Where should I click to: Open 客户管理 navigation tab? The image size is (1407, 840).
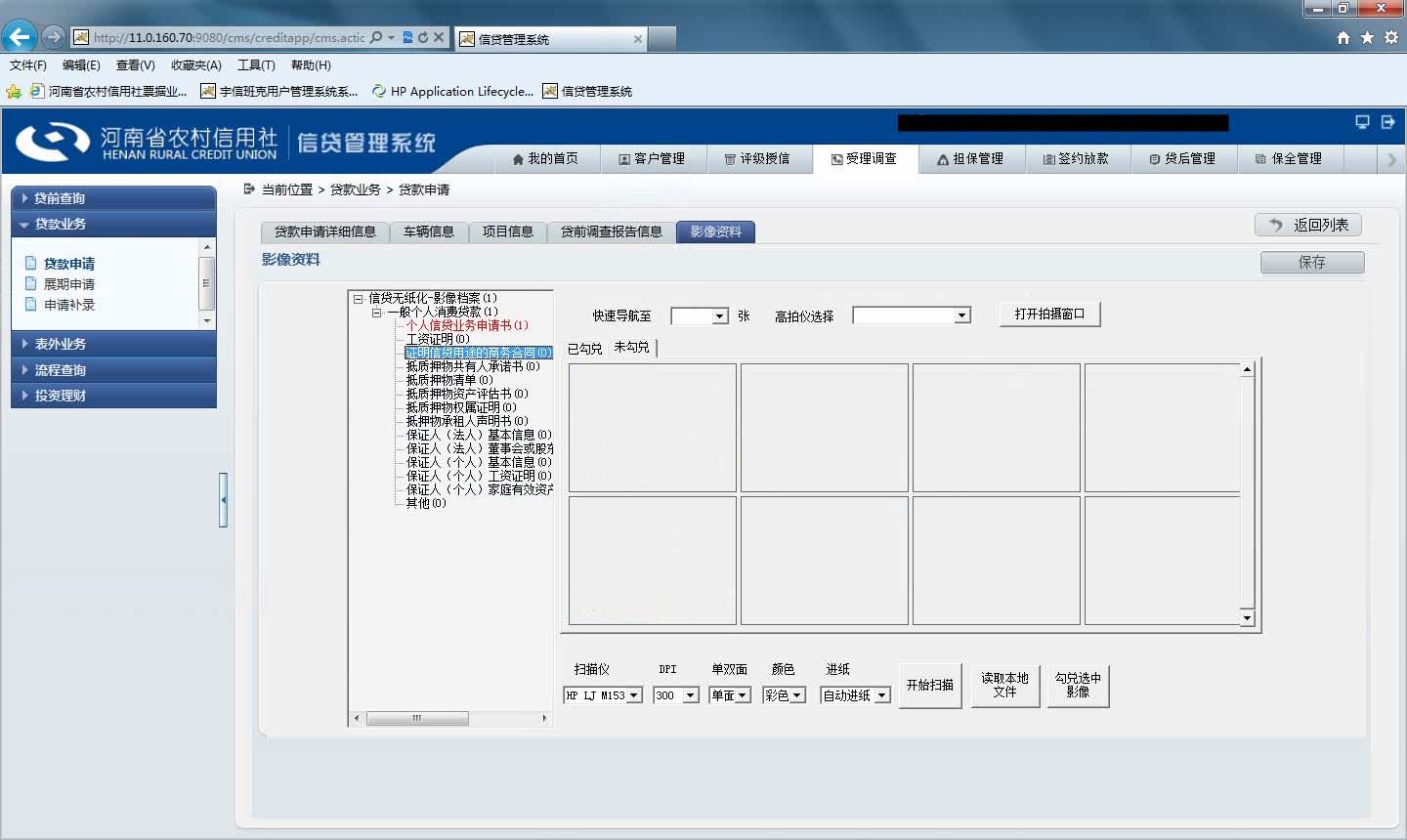[652, 158]
